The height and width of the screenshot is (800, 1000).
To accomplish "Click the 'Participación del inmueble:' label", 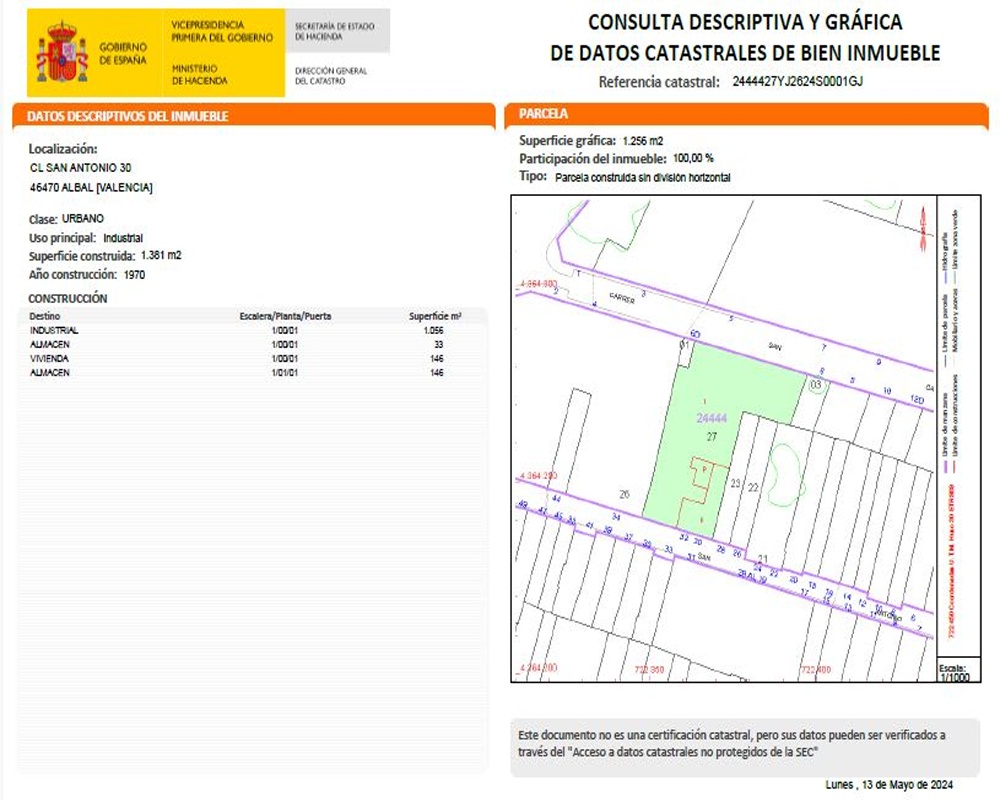I will tap(592, 159).
